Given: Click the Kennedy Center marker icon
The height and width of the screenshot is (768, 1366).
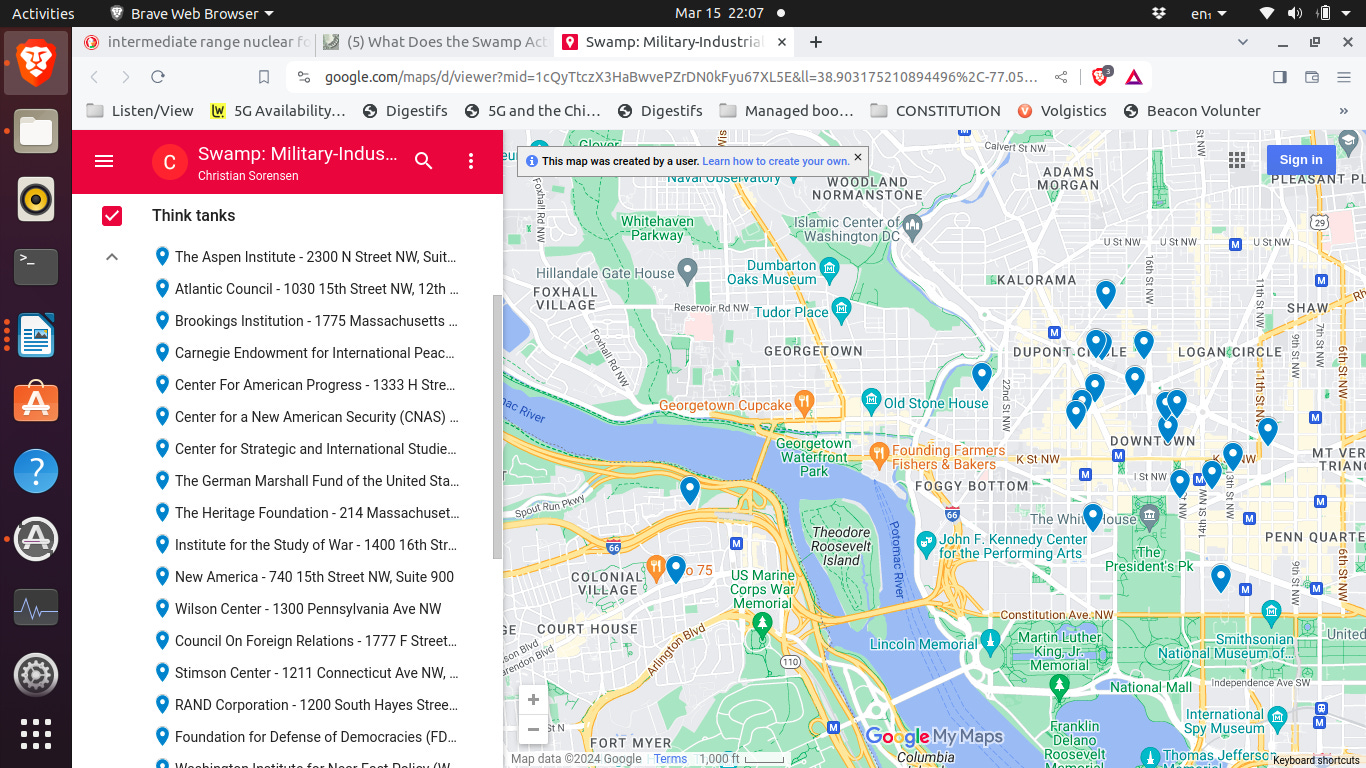Looking at the screenshot, I should coord(926,543).
